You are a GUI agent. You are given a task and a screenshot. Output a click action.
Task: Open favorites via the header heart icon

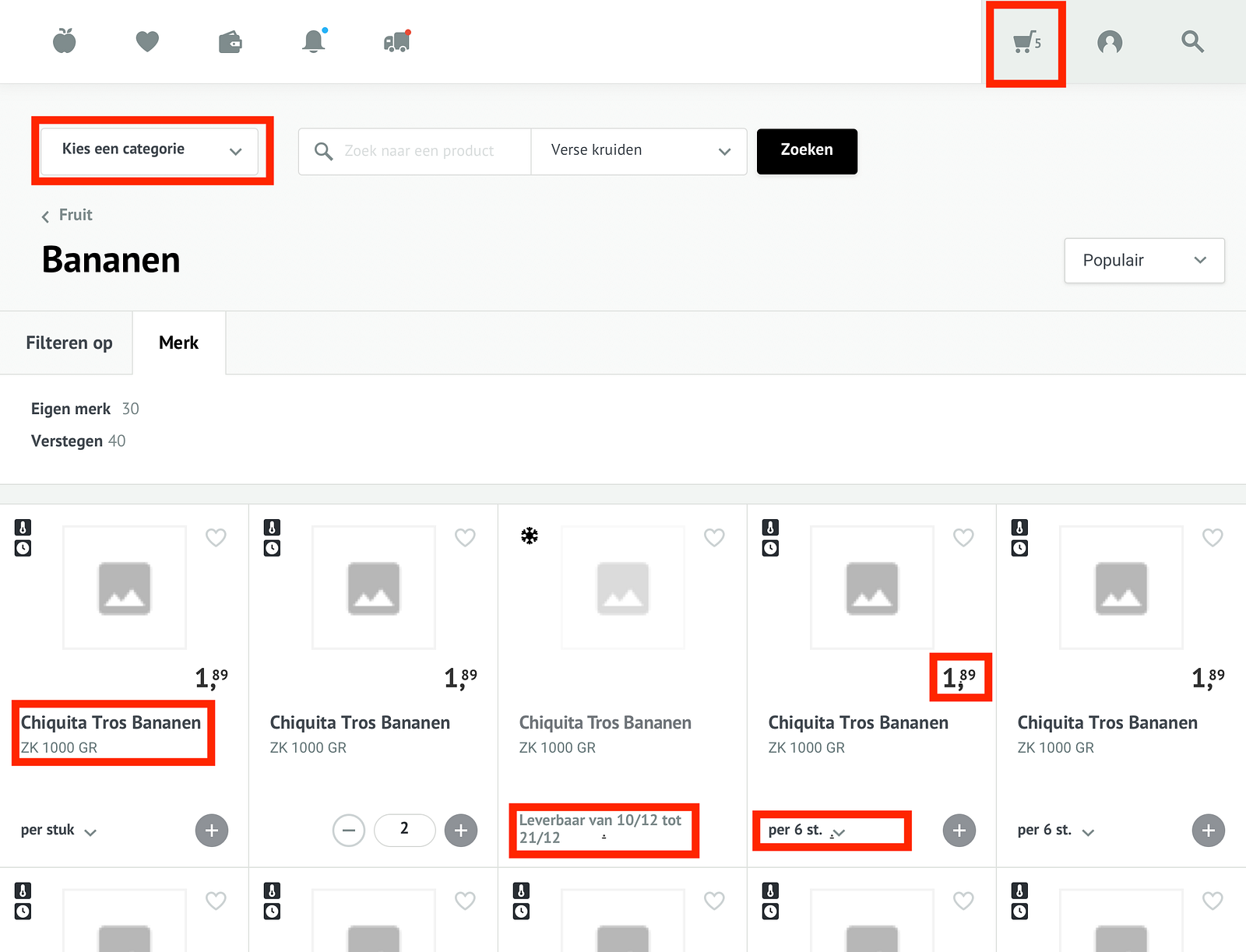(147, 41)
